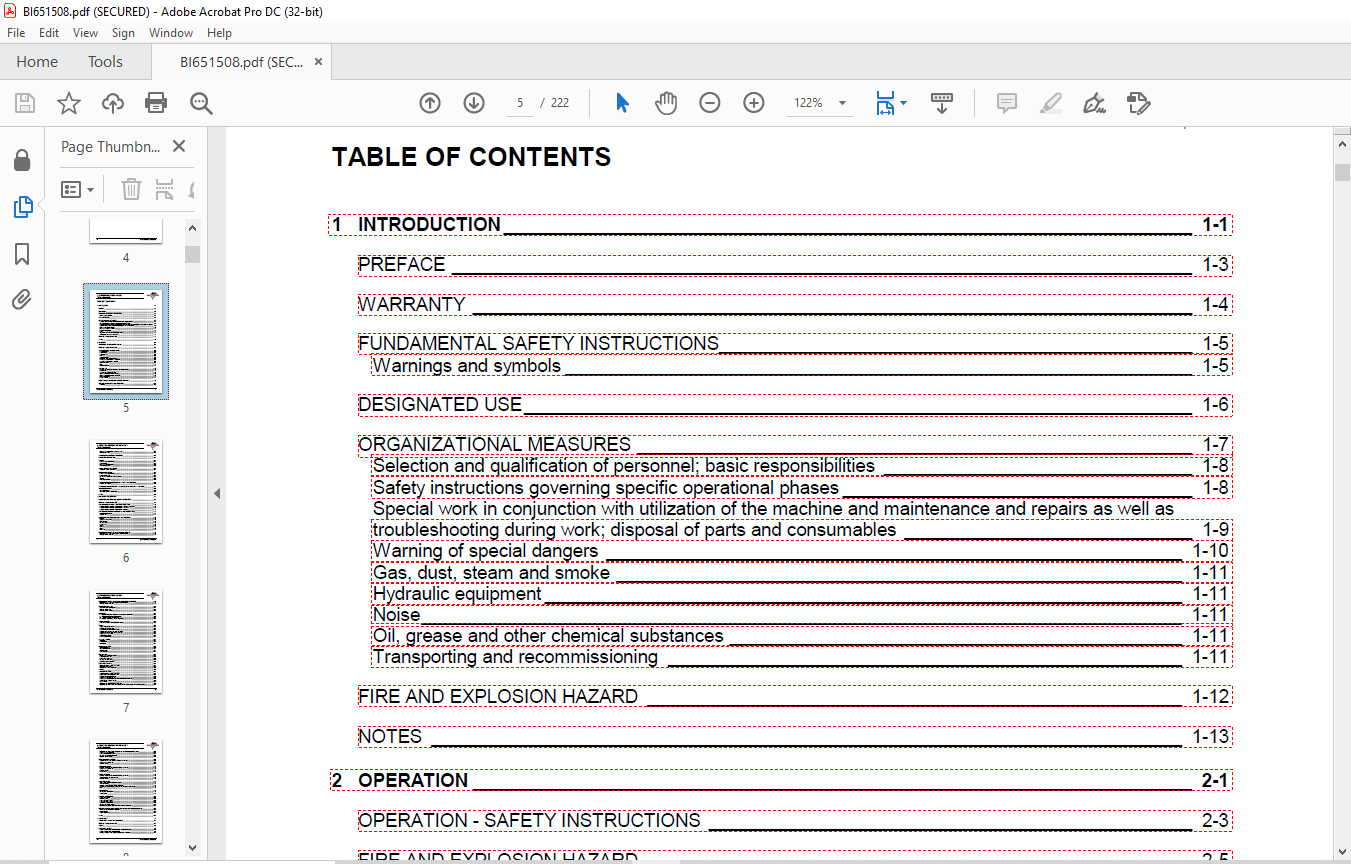Select page 7 thumbnail
Screen dimensions: 1351x864
click(x=126, y=641)
